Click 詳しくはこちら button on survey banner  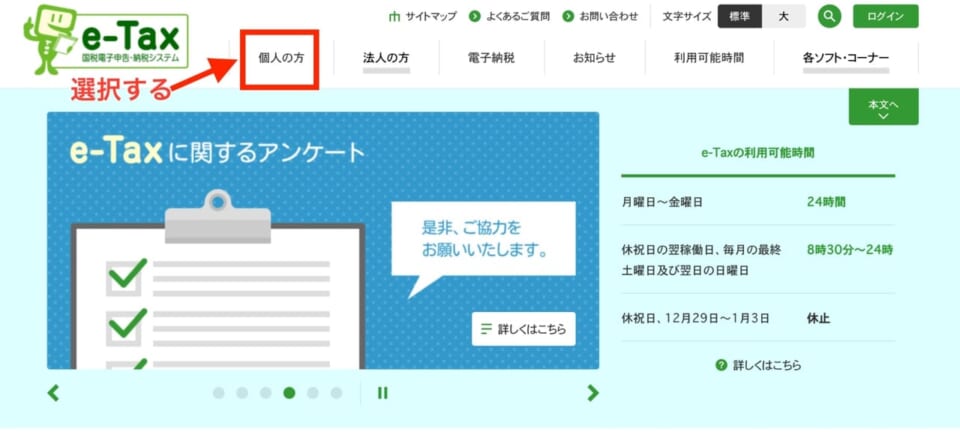click(523, 329)
